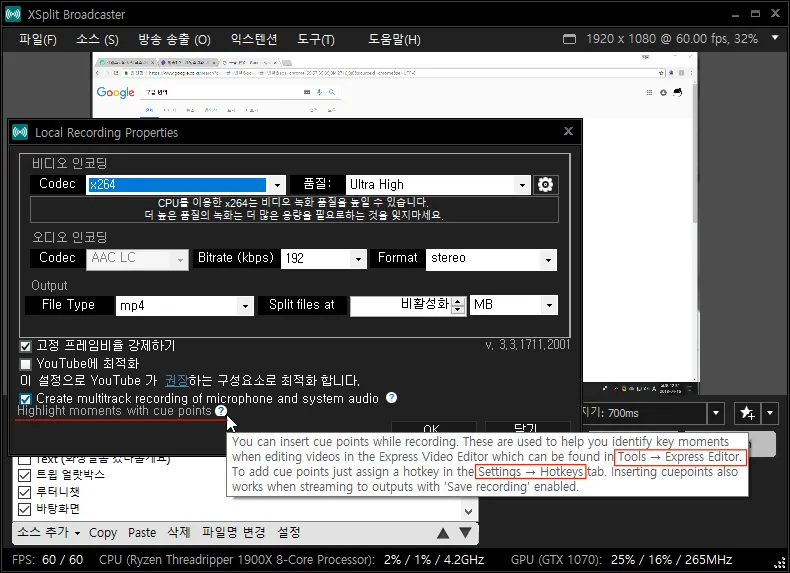Click FPS 60 / 60 status text
Viewport: 790px width, 573px height.
[47, 559]
